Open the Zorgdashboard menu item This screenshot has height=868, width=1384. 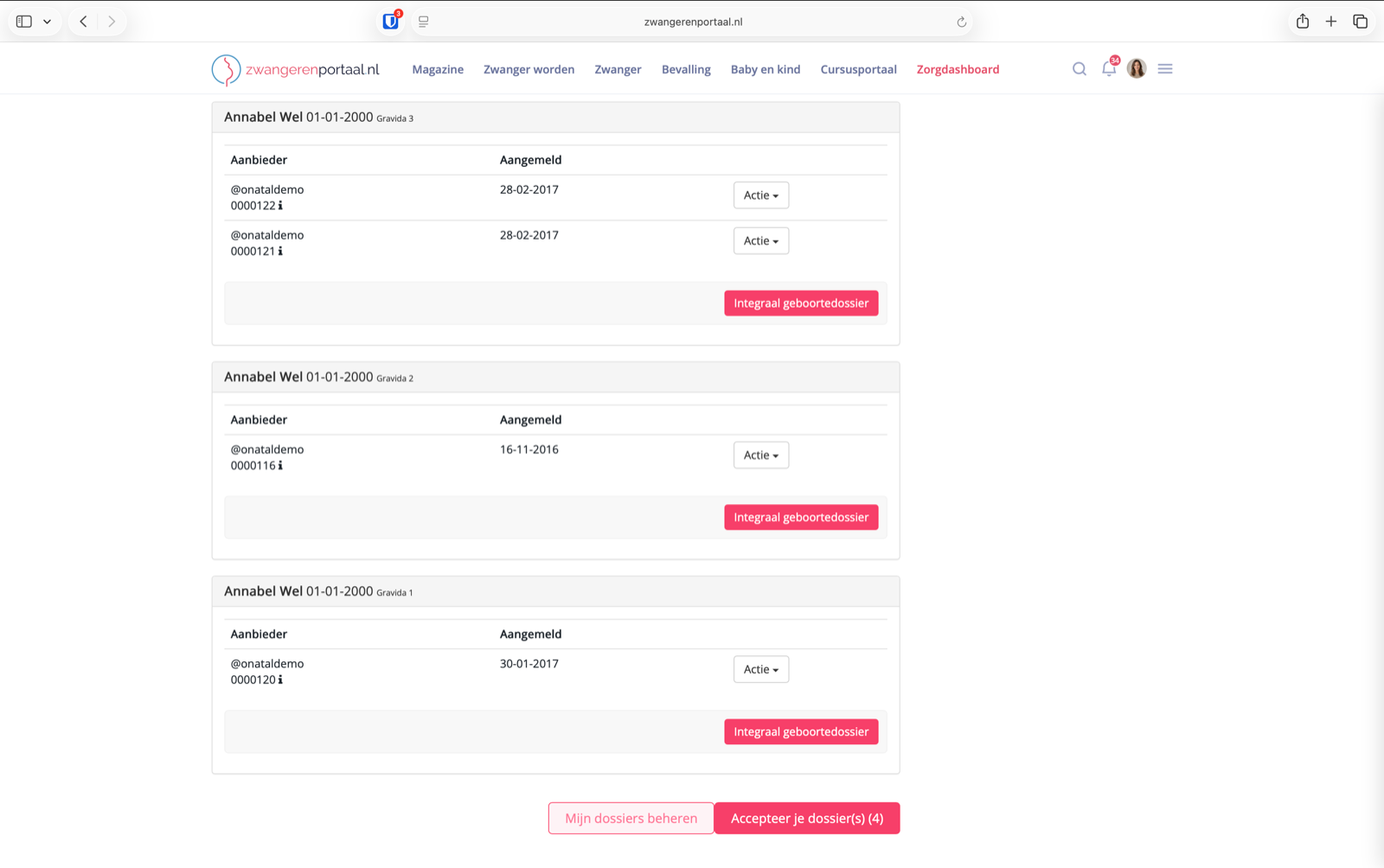[958, 70]
